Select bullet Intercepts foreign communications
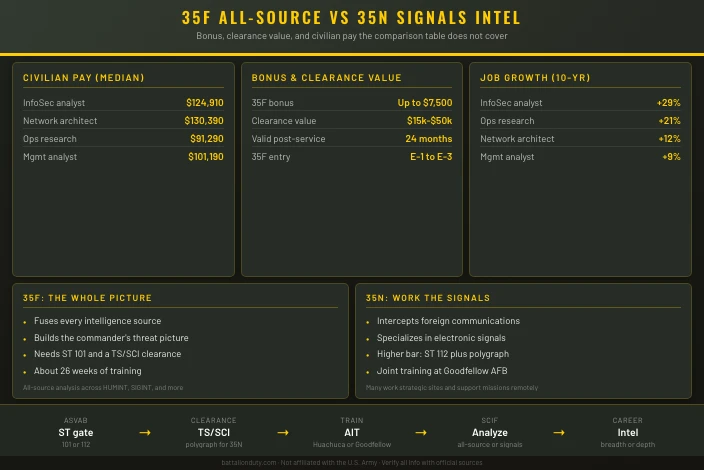Image resolution: width=704 pixels, height=470 pixels. (448, 321)
